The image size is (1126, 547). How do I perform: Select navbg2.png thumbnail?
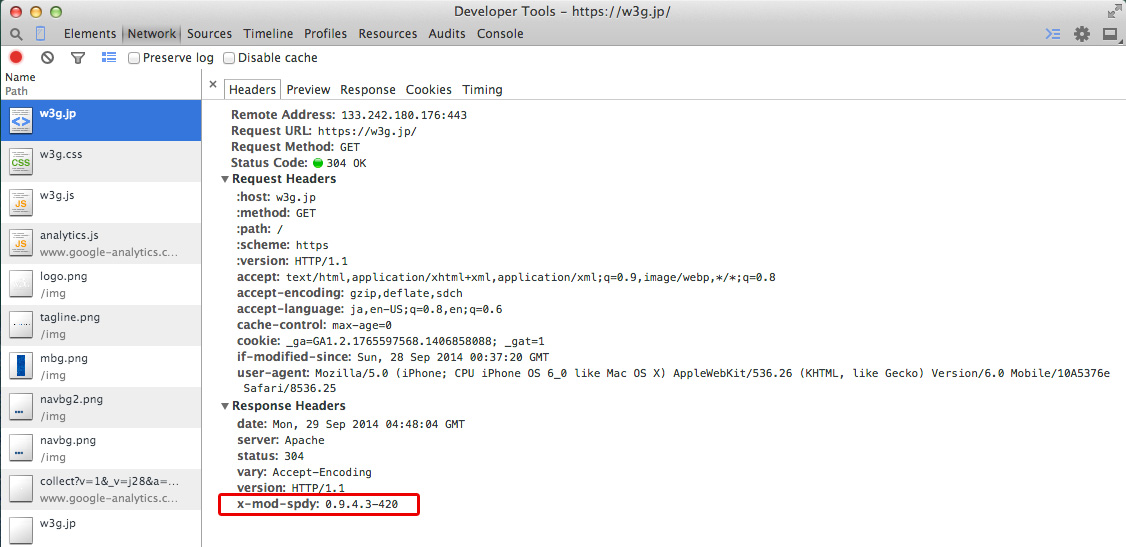tap(21, 407)
